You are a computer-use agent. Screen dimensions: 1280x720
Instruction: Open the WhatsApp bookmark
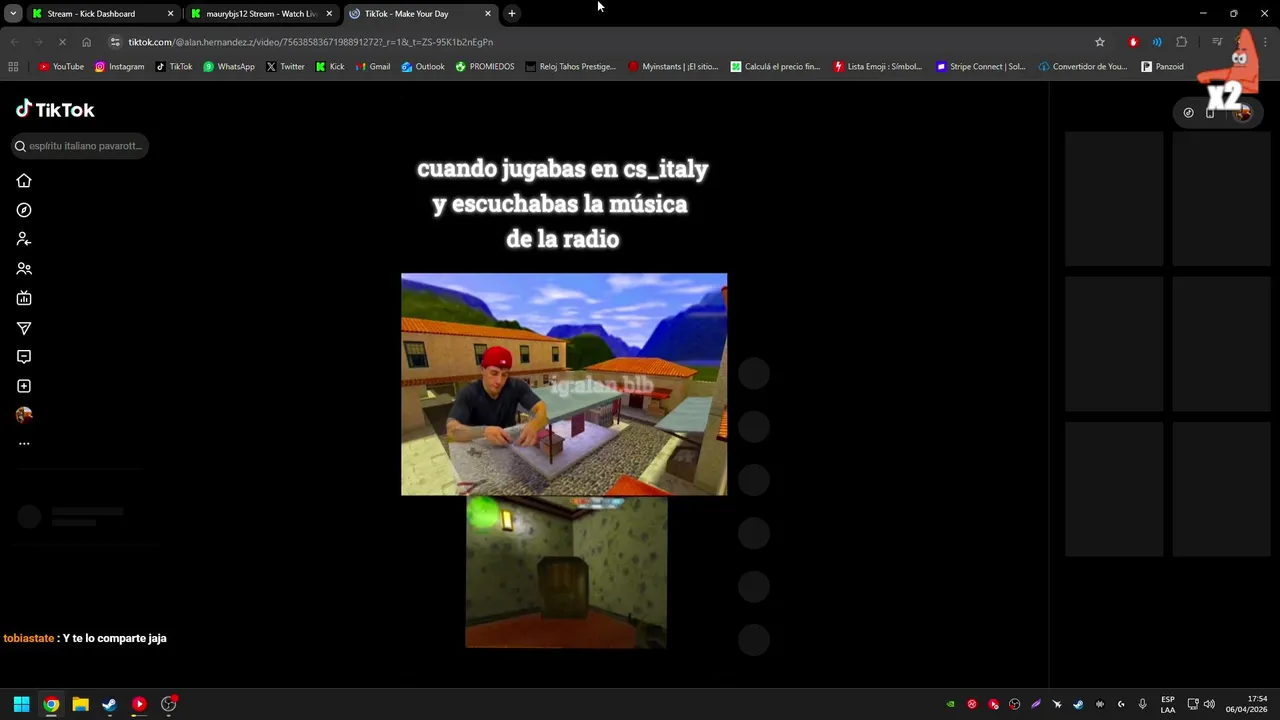(229, 67)
